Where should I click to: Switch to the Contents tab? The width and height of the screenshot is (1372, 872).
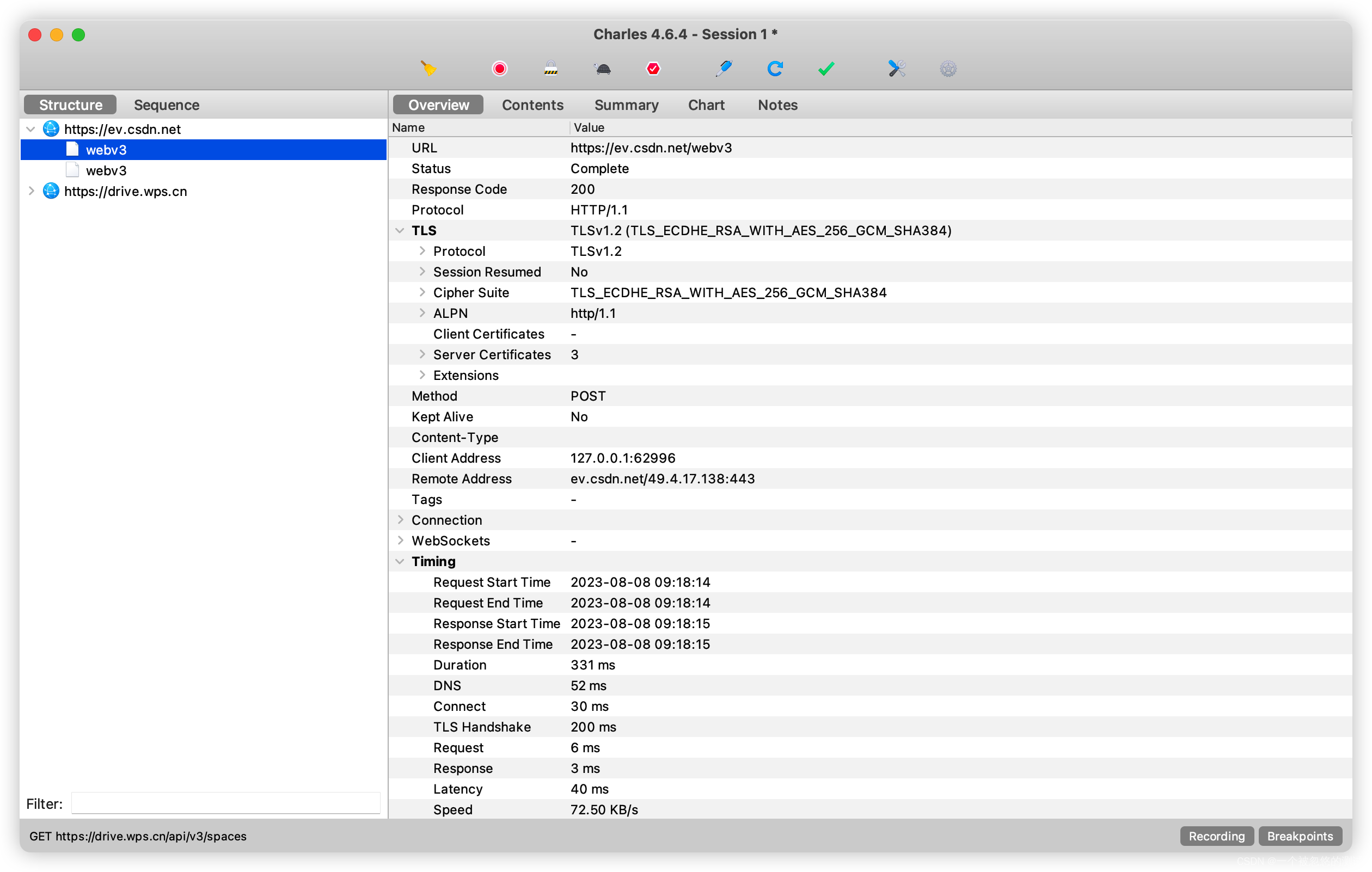[x=532, y=105]
